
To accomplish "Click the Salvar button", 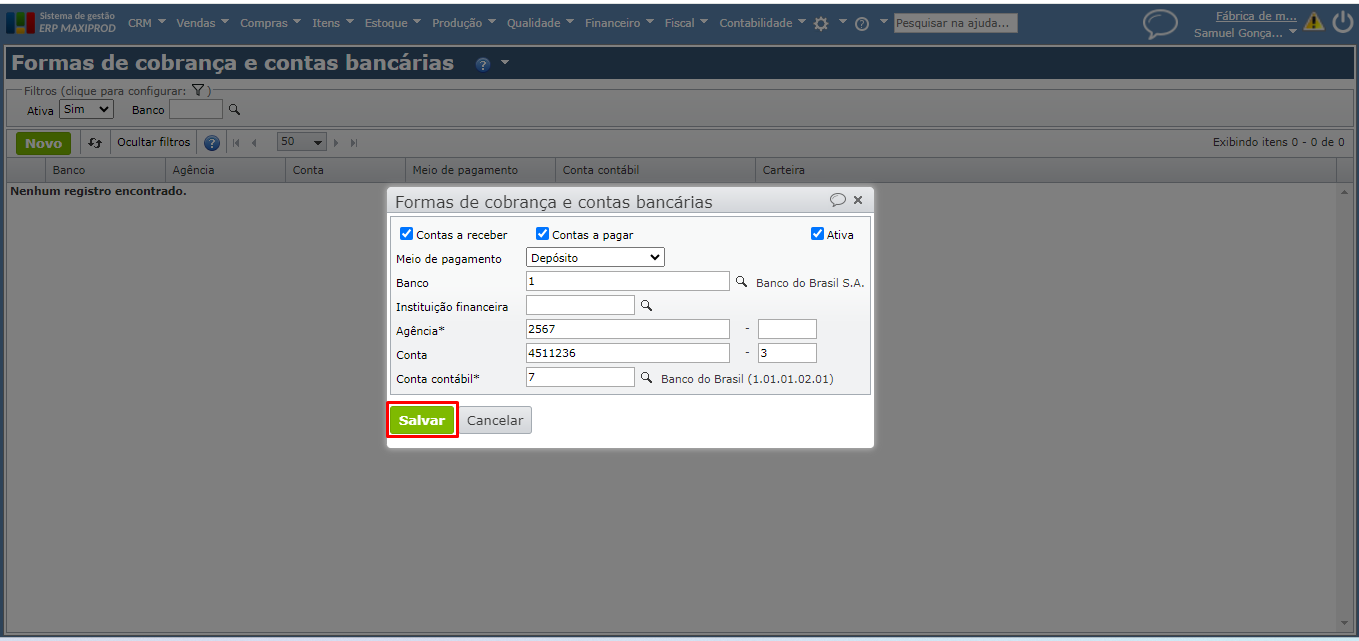I will [x=422, y=420].
